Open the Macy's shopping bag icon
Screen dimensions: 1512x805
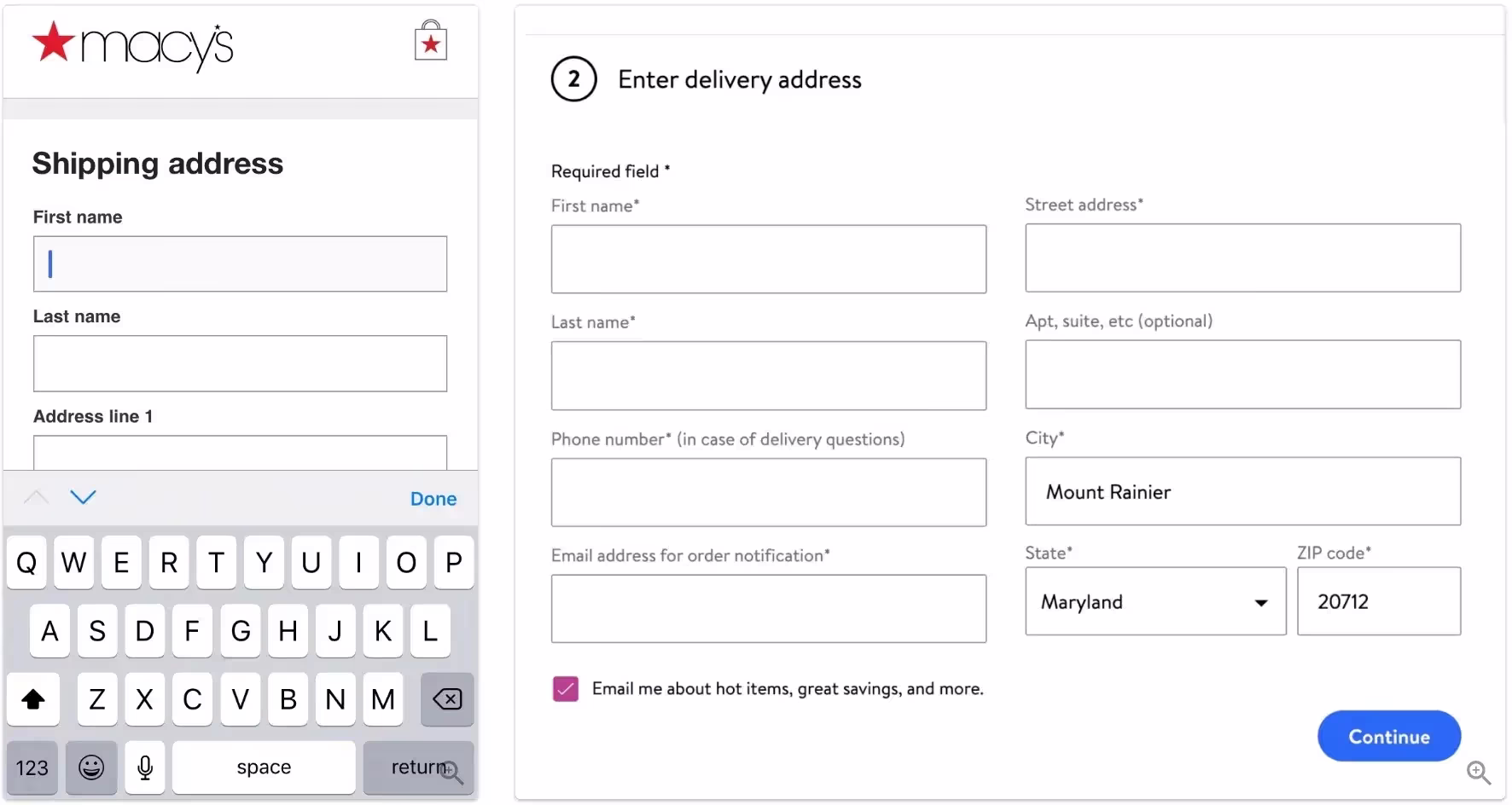point(431,41)
